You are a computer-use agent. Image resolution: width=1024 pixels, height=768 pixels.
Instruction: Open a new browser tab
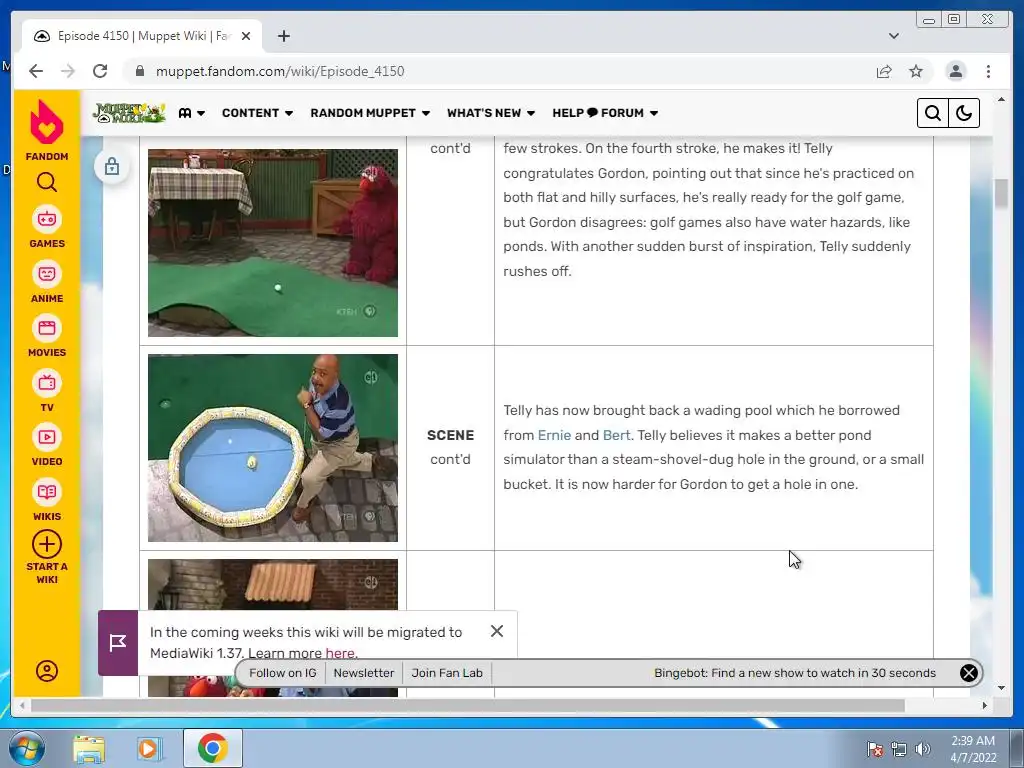pos(283,36)
